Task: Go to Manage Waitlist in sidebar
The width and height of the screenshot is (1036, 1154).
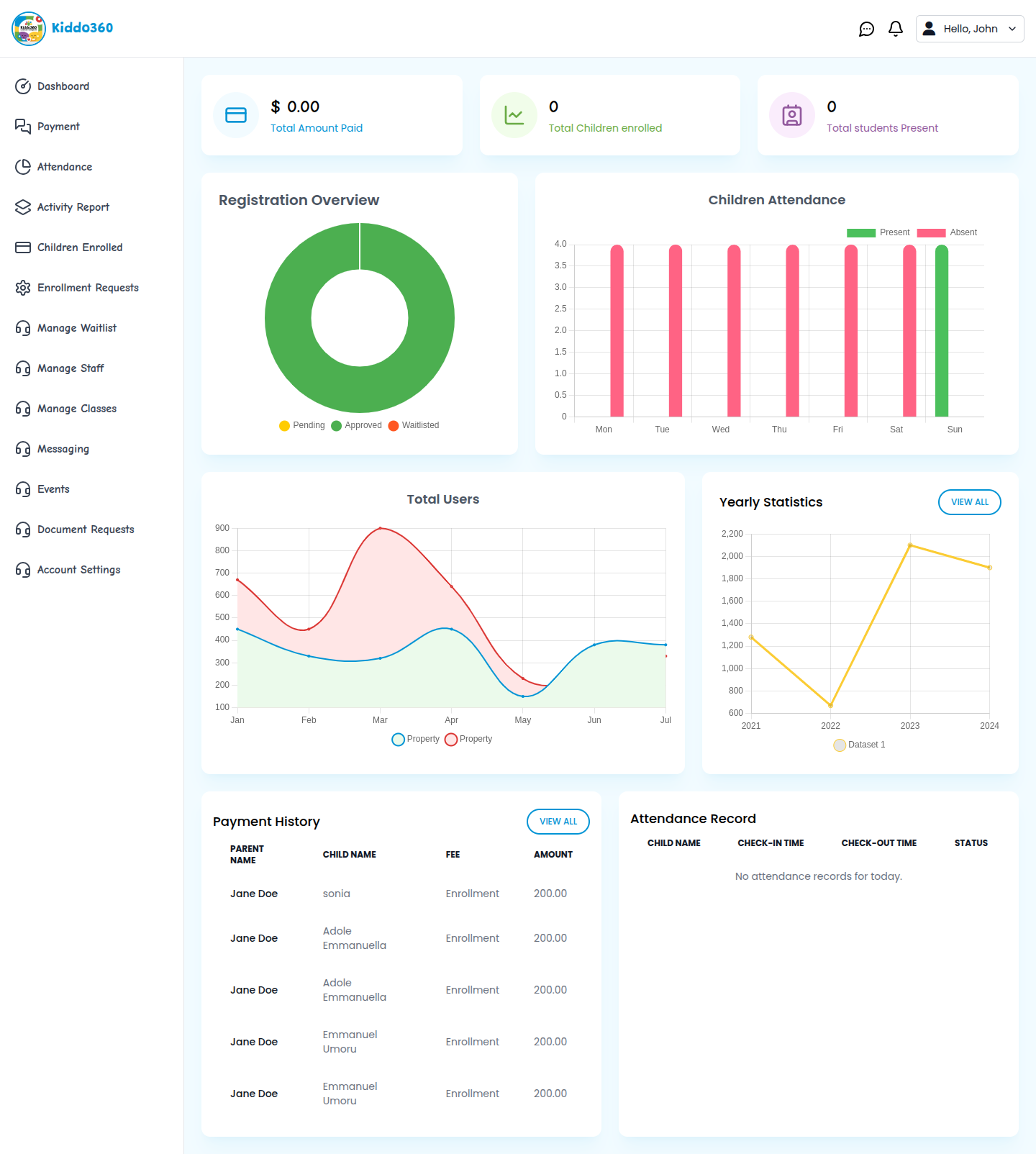Action: pos(76,328)
